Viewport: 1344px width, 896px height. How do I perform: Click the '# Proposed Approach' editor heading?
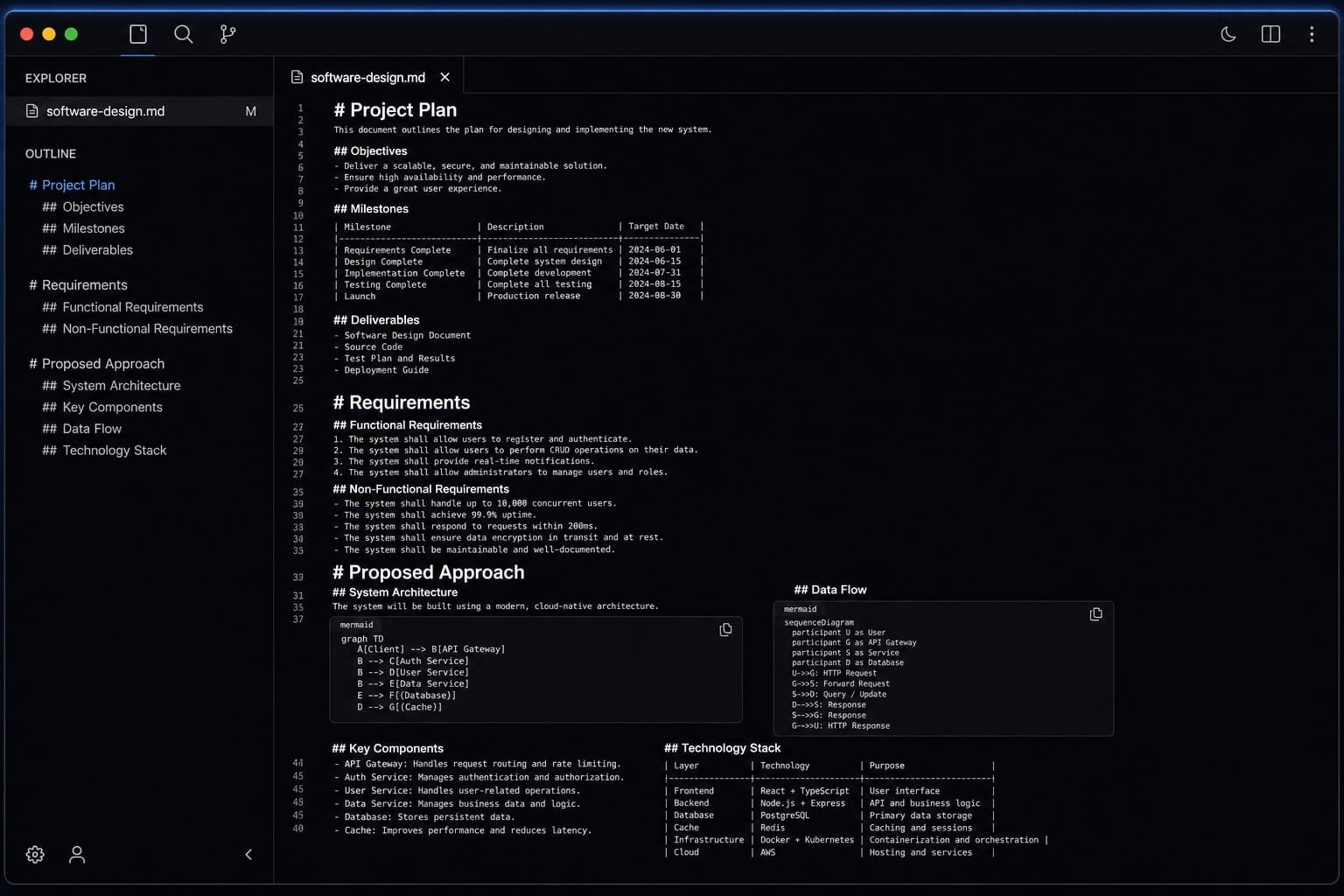click(x=429, y=572)
